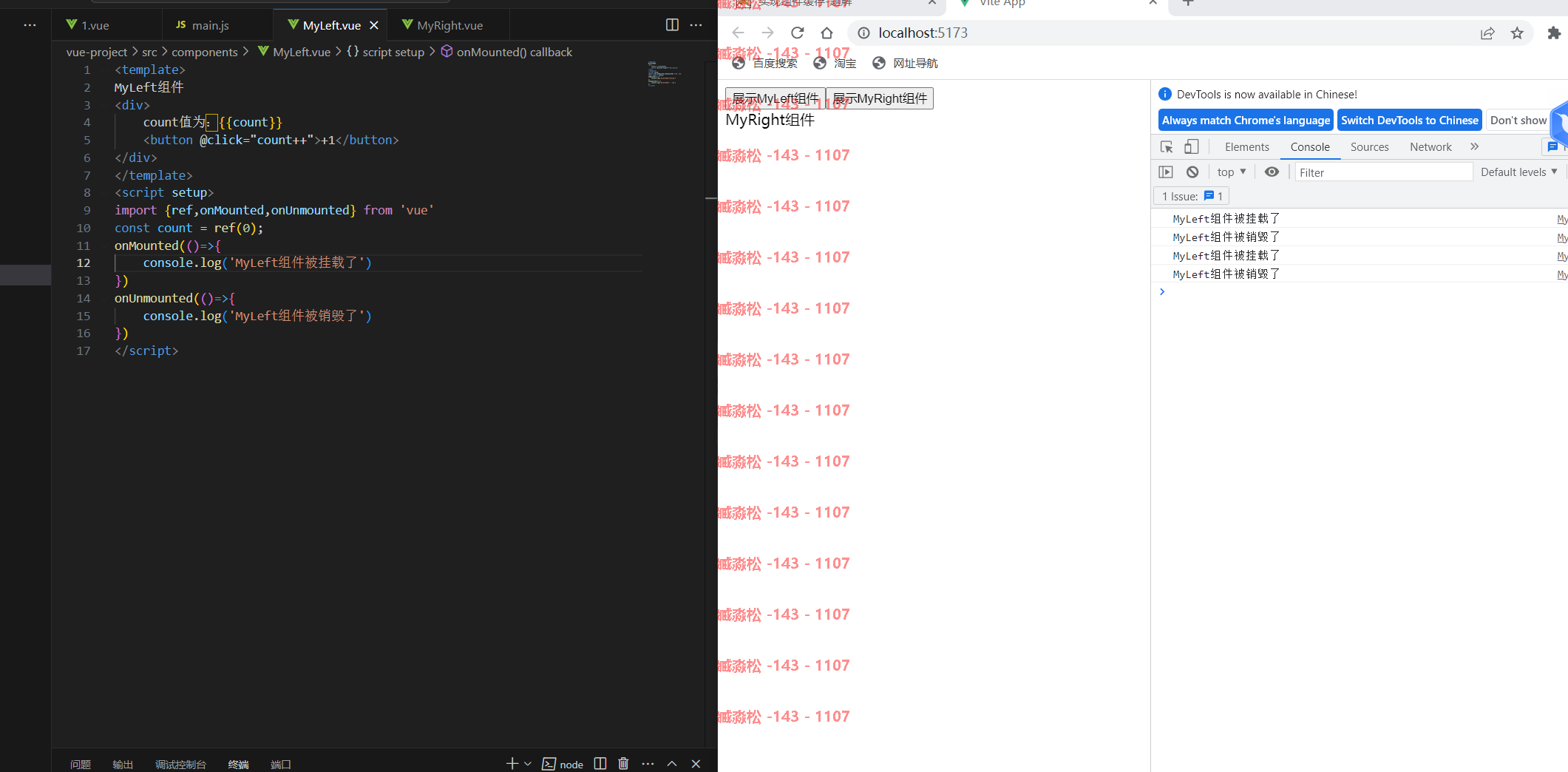Image resolution: width=1568 pixels, height=772 pixels.
Task: Select the 终端 panel tab
Action: (238, 764)
